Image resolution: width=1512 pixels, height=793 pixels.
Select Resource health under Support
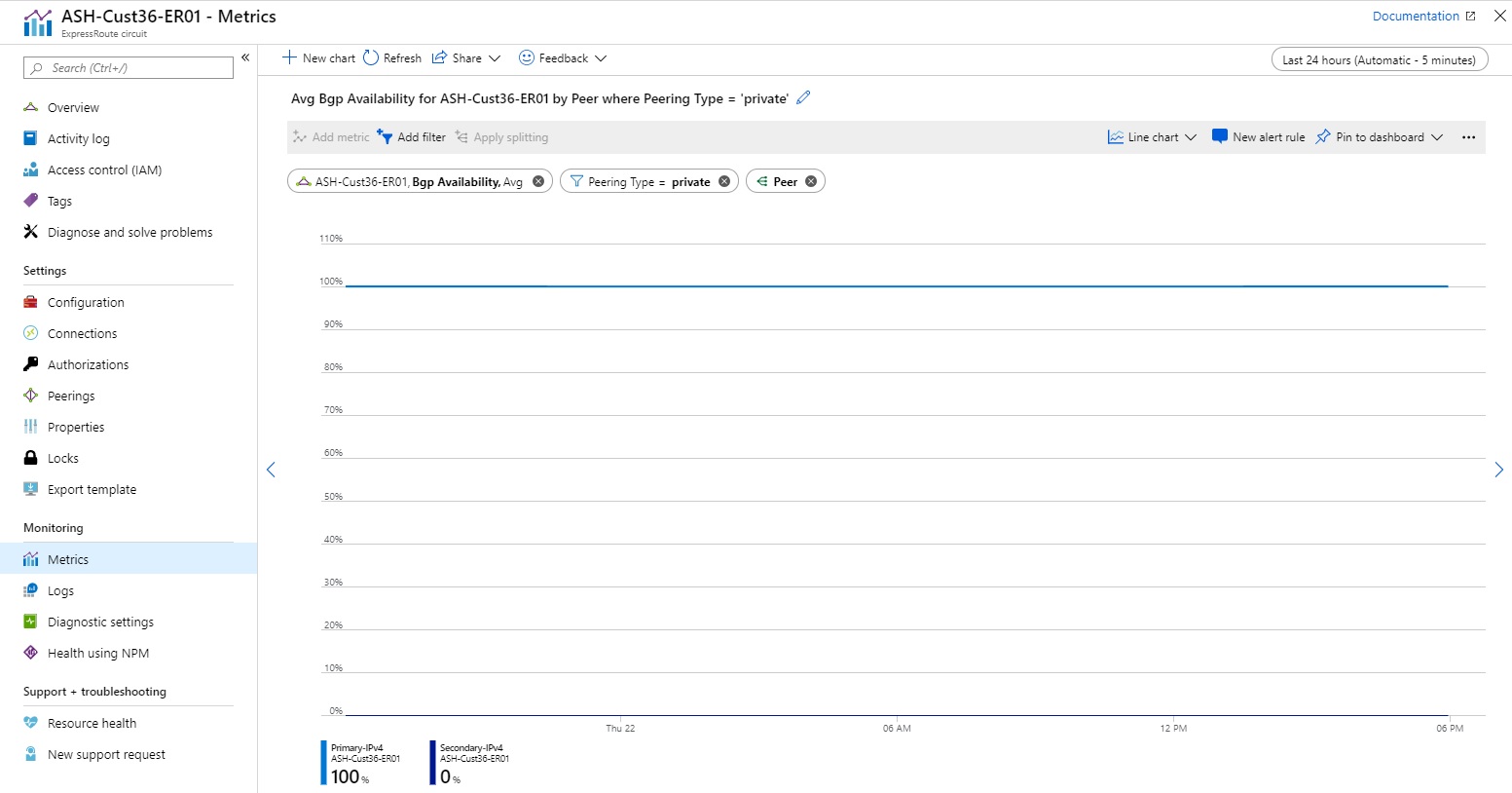(92, 722)
